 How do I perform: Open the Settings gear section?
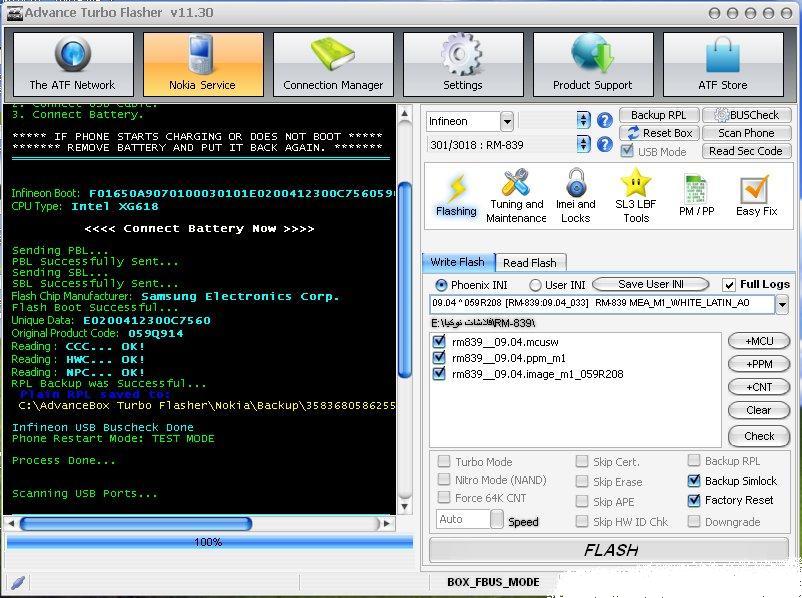tap(463, 64)
